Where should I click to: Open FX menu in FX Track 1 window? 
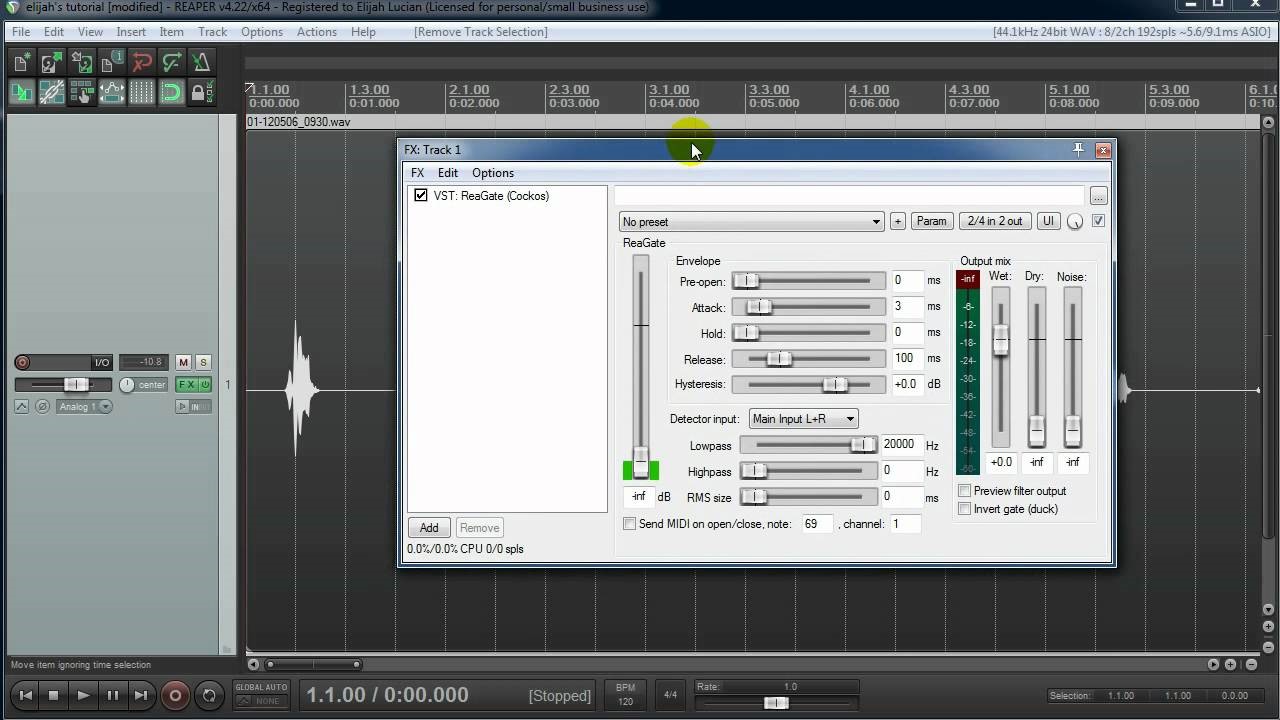coord(417,173)
